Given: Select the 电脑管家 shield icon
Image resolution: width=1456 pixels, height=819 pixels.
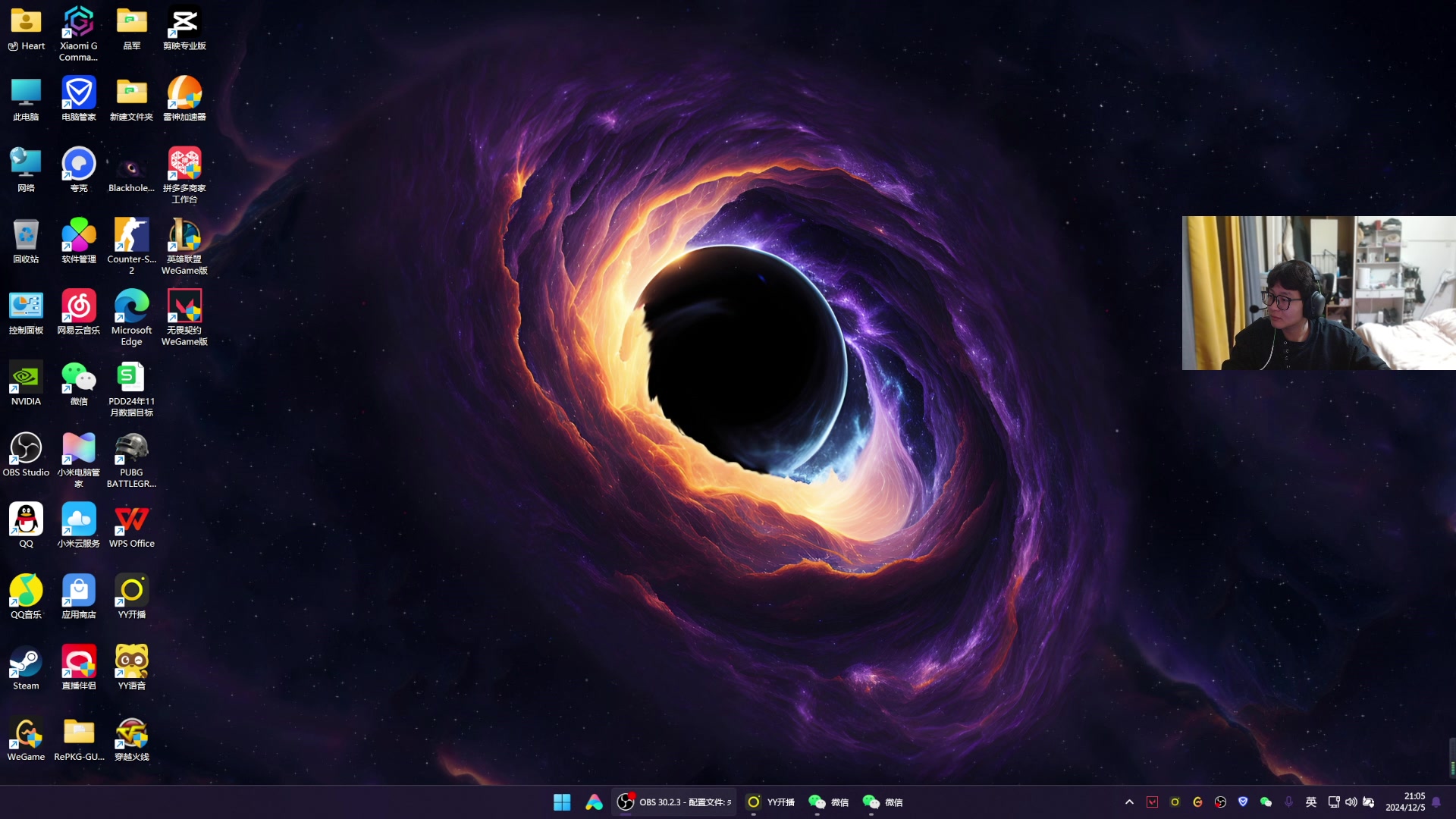Looking at the screenshot, I should click(78, 99).
